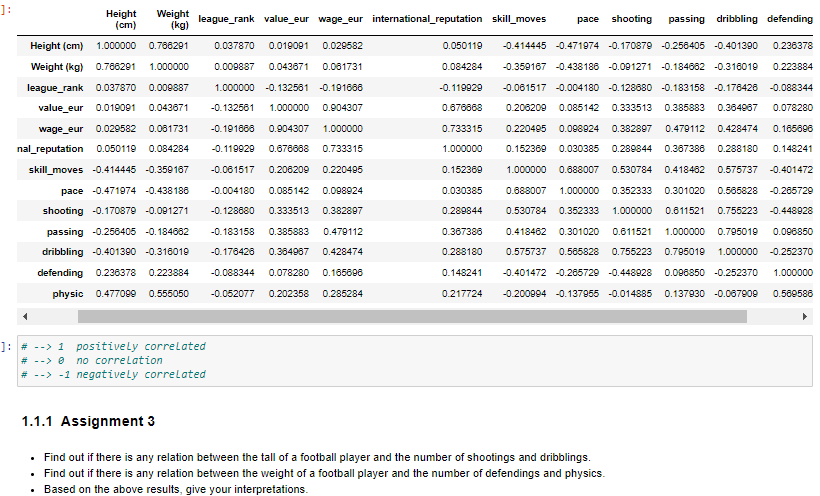Click the horizontal scrollbar thumb under the table
820x496 pixels.
click(412, 317)
